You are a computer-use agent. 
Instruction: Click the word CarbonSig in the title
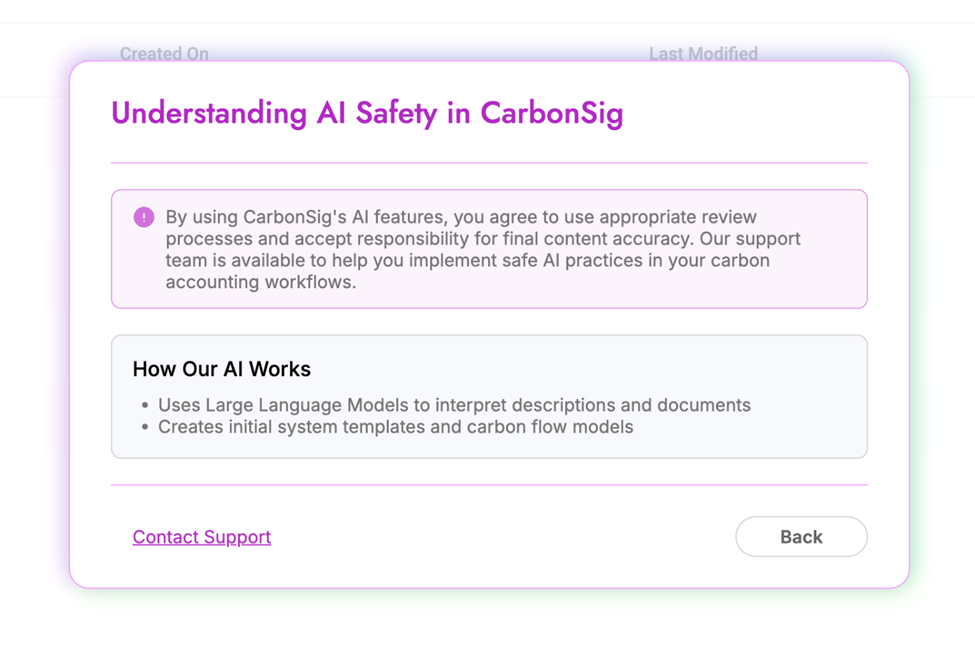(x=551, y=113)
